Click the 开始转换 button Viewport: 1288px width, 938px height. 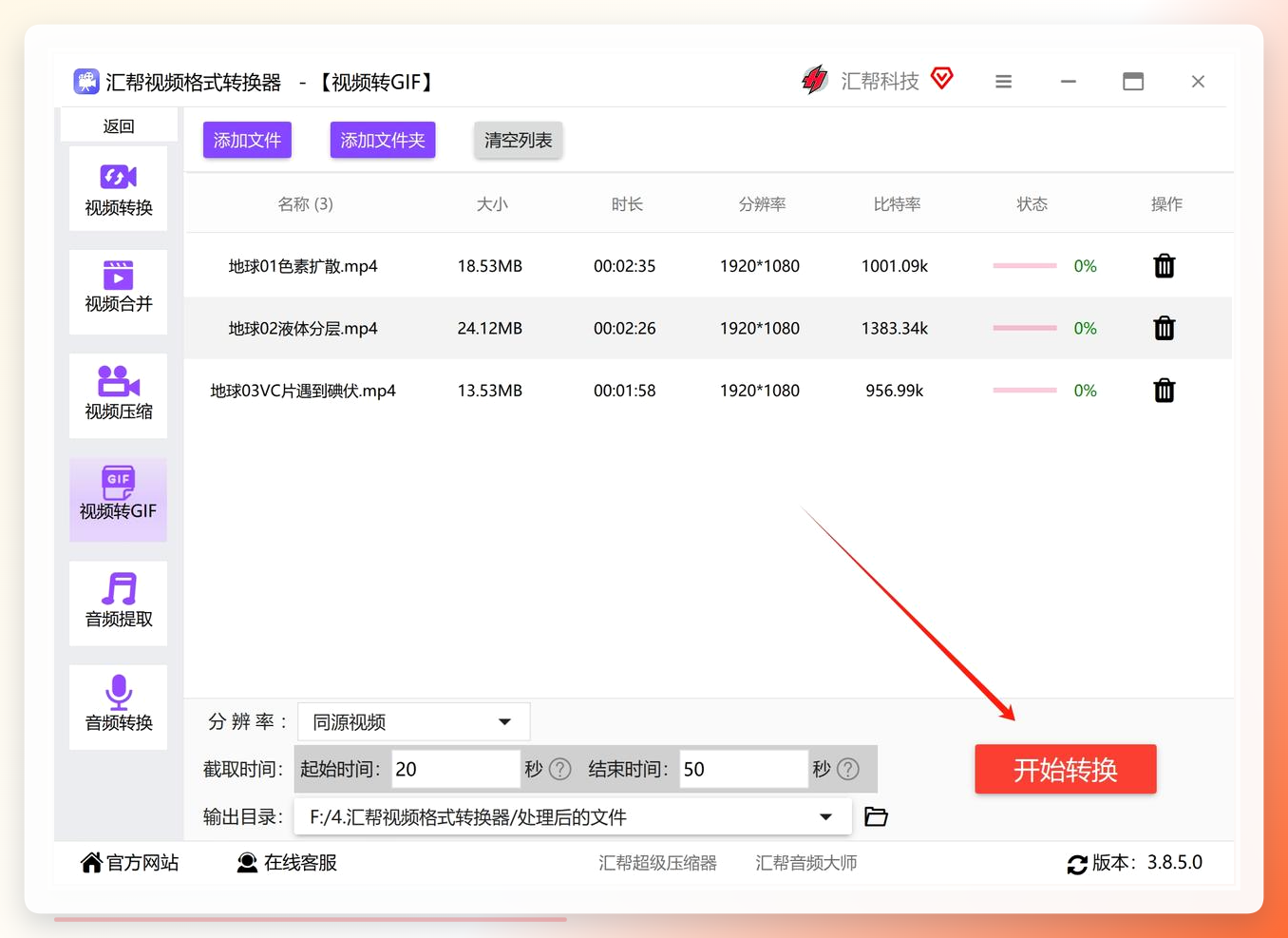pos(1066,769)
